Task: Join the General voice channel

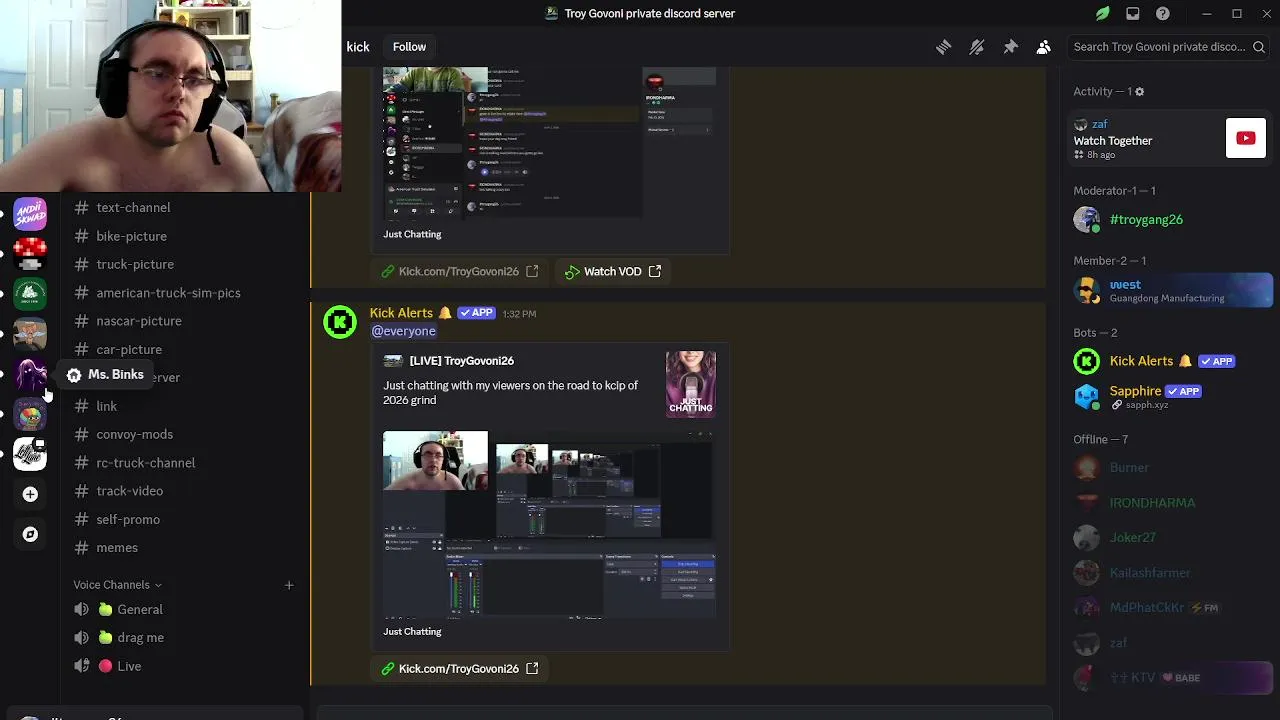Action: [183, 609]
